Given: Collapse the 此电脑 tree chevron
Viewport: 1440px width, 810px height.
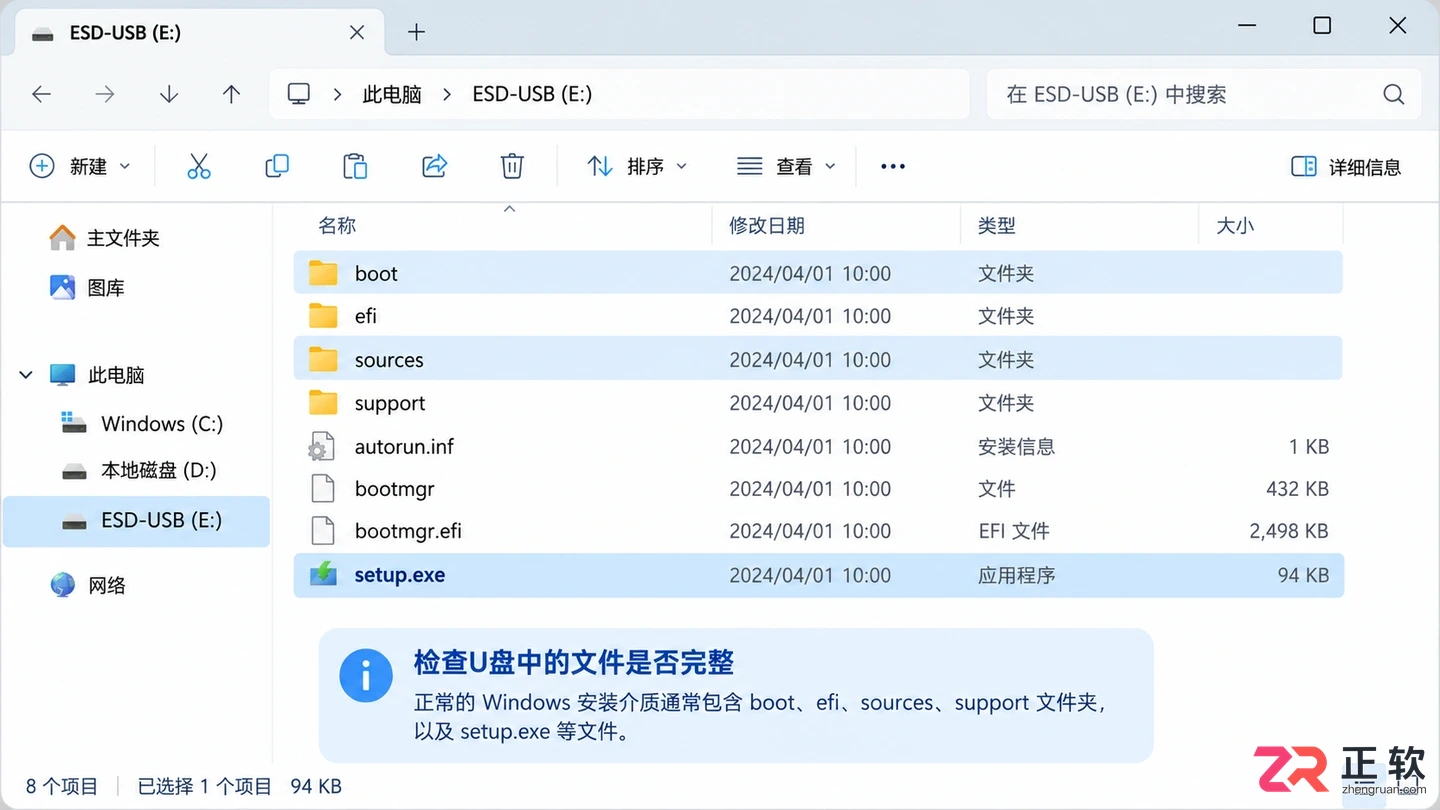Looking at the screenshot, I should click(x=26, y=375).
